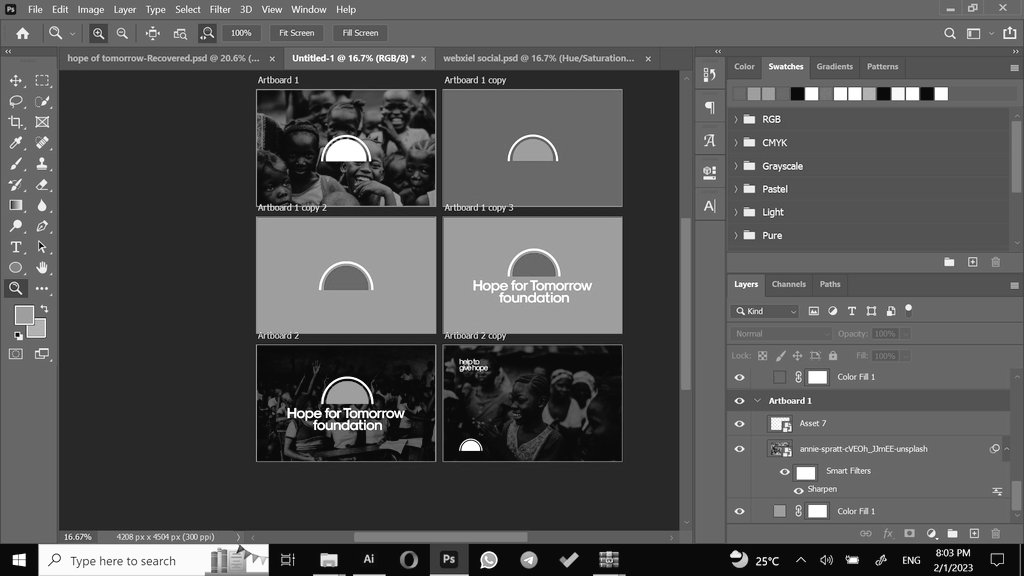Open the Search icon at top right
1024x576 pixels.
tap(950, 33)
